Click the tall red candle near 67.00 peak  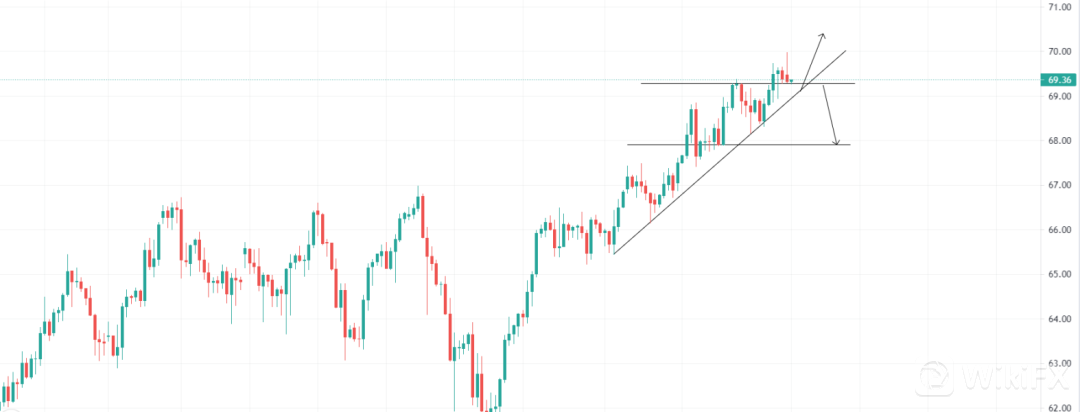point(423,217)
